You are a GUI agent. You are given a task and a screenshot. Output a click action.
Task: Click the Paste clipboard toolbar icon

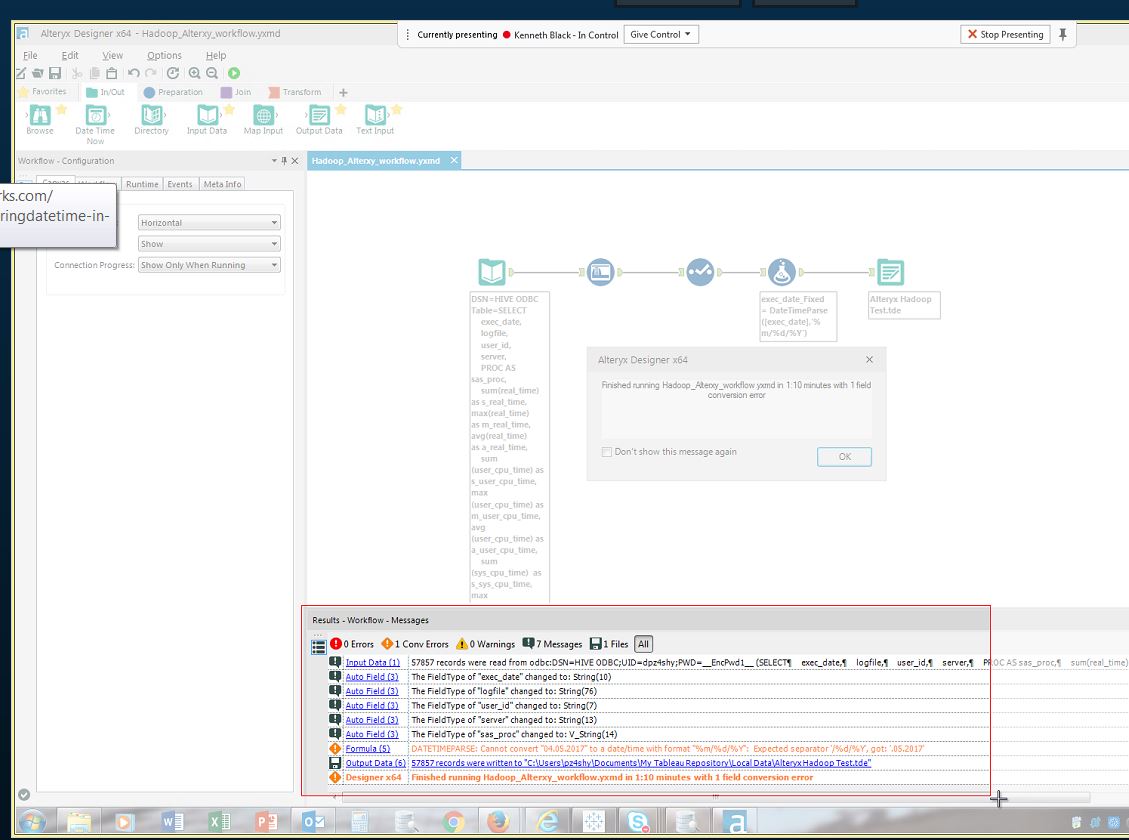click(112, 73)
